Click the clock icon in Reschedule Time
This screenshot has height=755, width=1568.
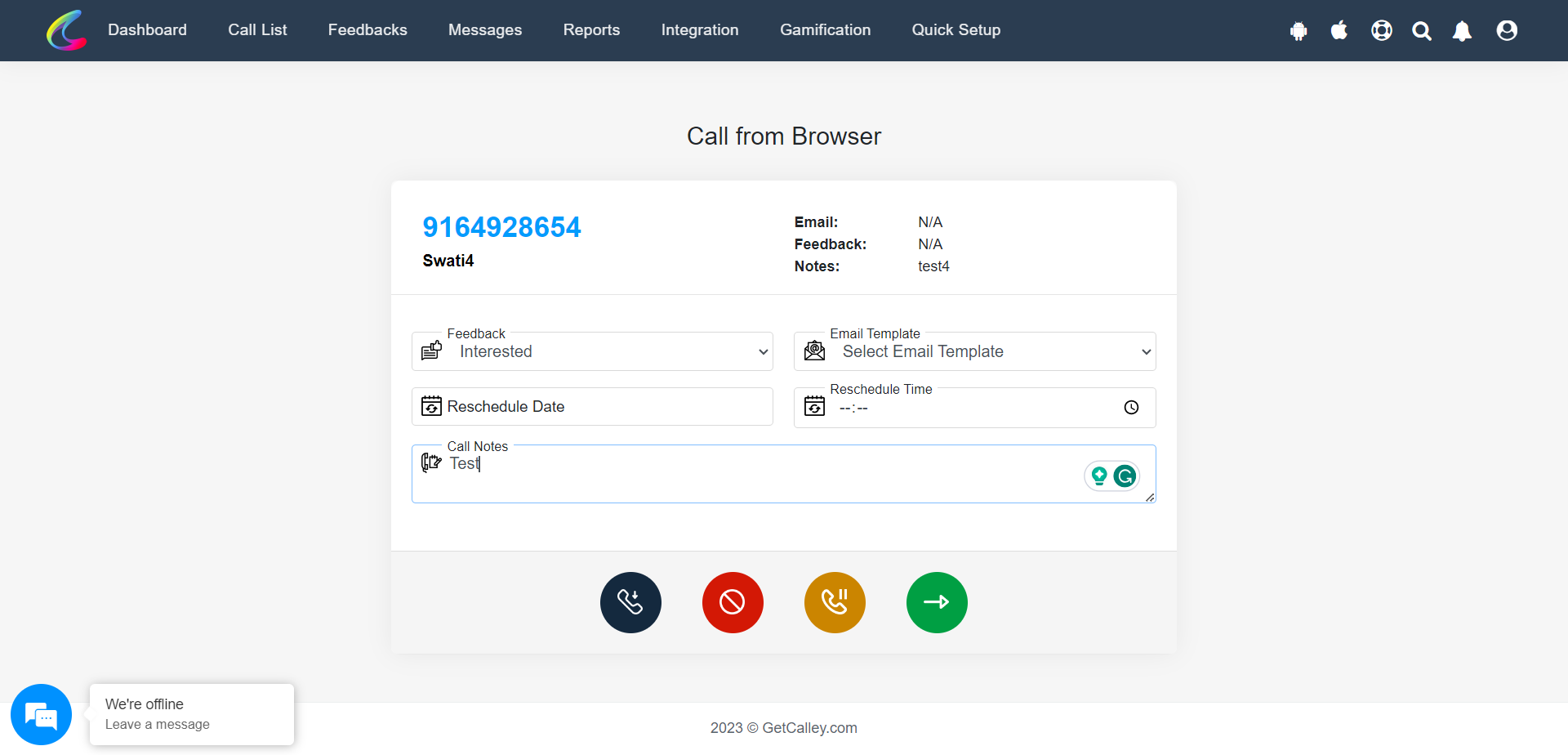(1131, 407)
